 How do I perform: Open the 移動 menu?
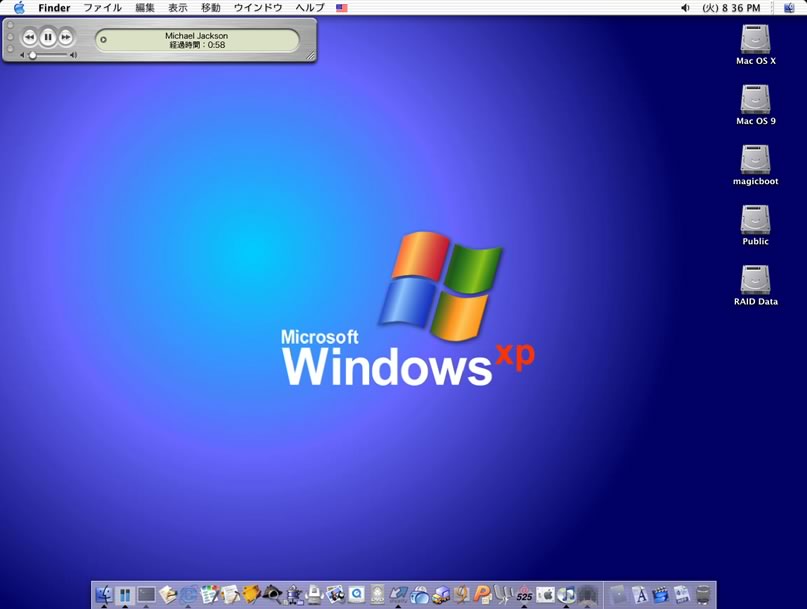pyautogui.click(x=210, y=8)
